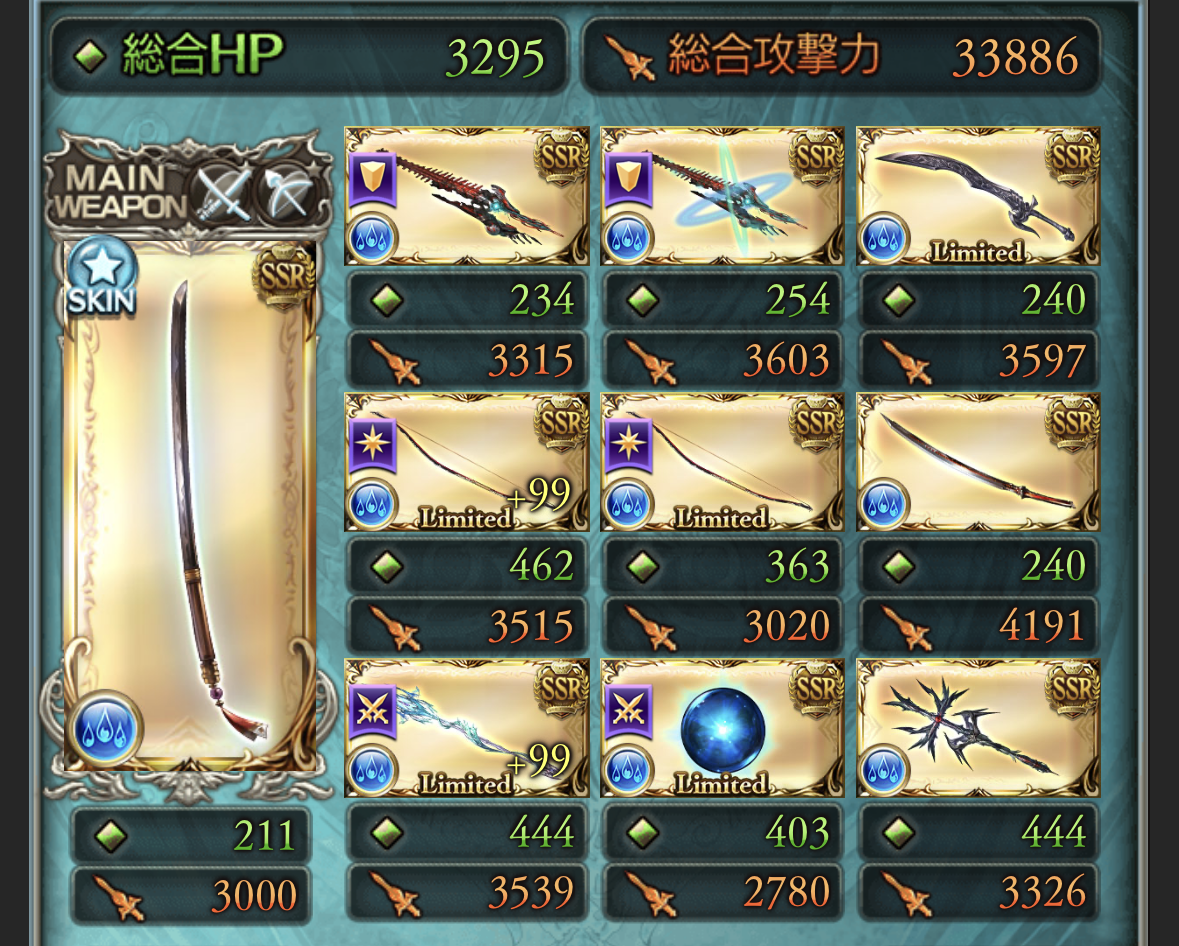Open the +99 icy Limited spear weapon
This screenshot has width=1179, height=946.
pyautogui.click(x=466, y=728)
